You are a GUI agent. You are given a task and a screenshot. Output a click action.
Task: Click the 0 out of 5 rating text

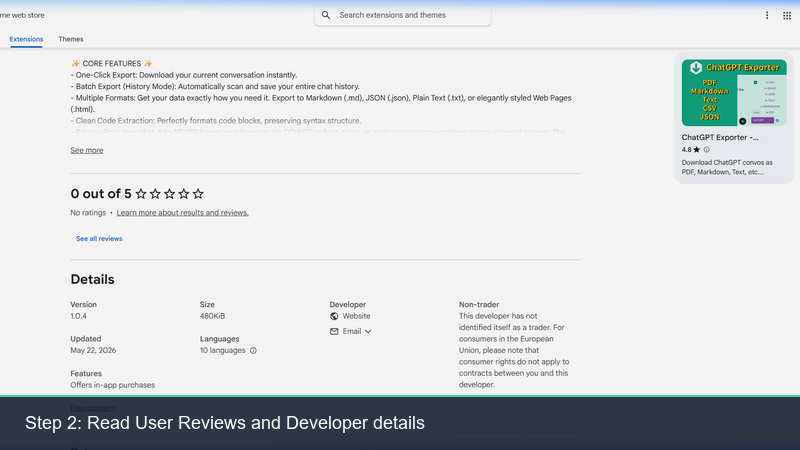point(101,194)
